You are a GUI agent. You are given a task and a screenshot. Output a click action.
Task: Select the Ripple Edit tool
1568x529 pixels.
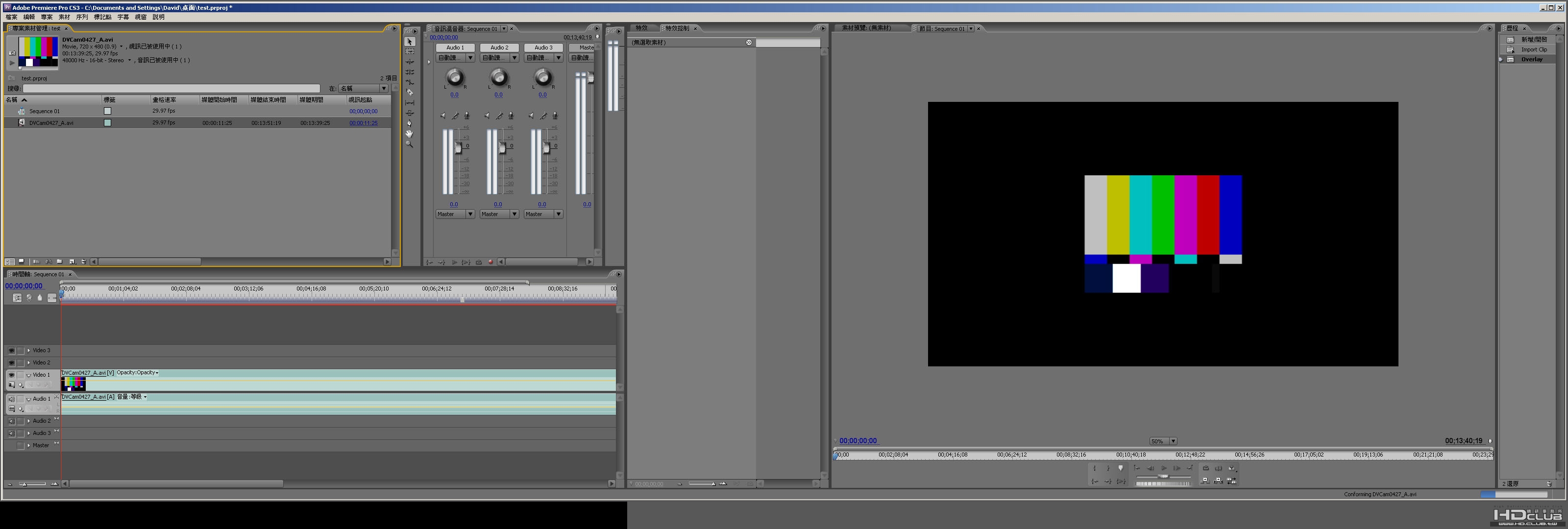pyautogui.click(x=410, y=62)
